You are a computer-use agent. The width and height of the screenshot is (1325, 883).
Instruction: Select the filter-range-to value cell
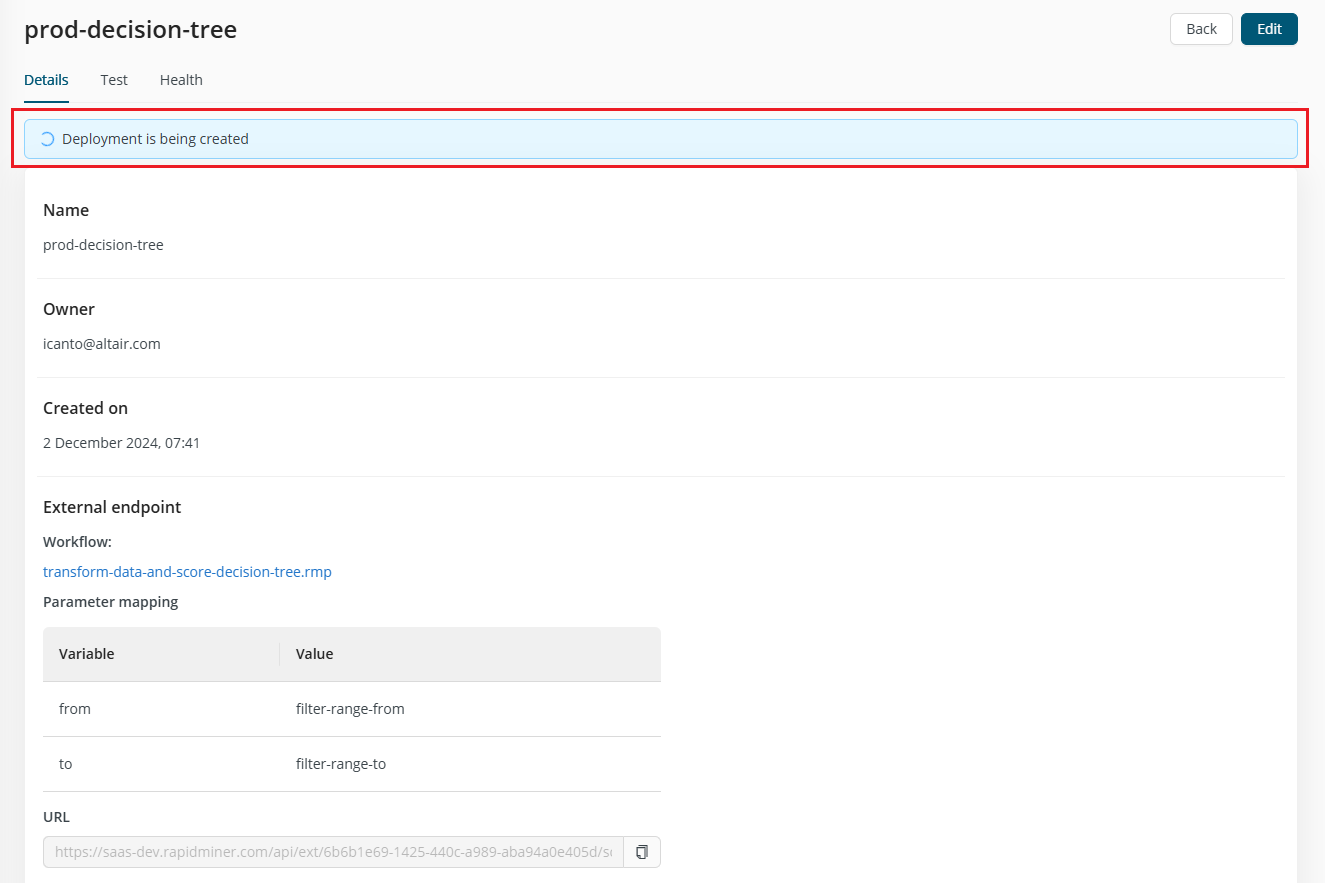pos(470,764)
